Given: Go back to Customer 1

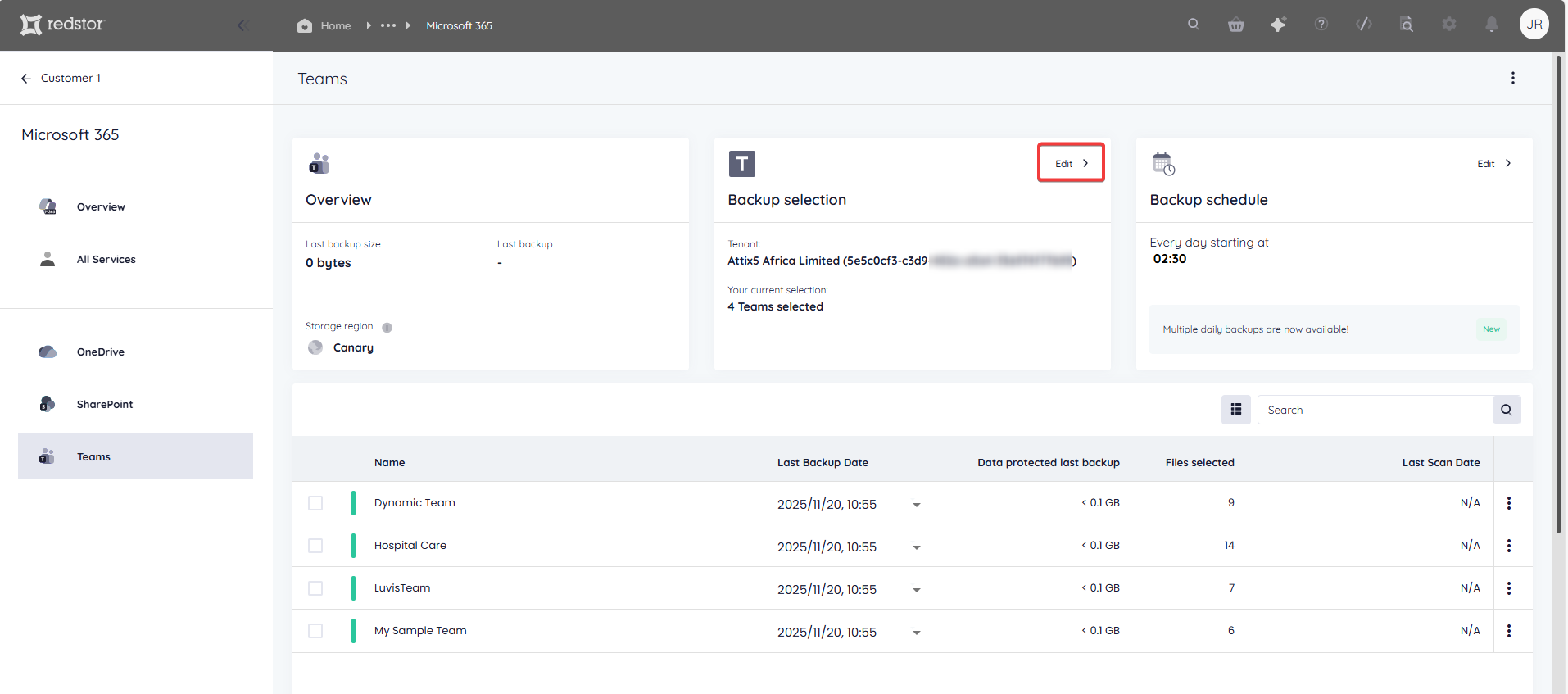Looking at the screenshot, I should tap(61, 78).
